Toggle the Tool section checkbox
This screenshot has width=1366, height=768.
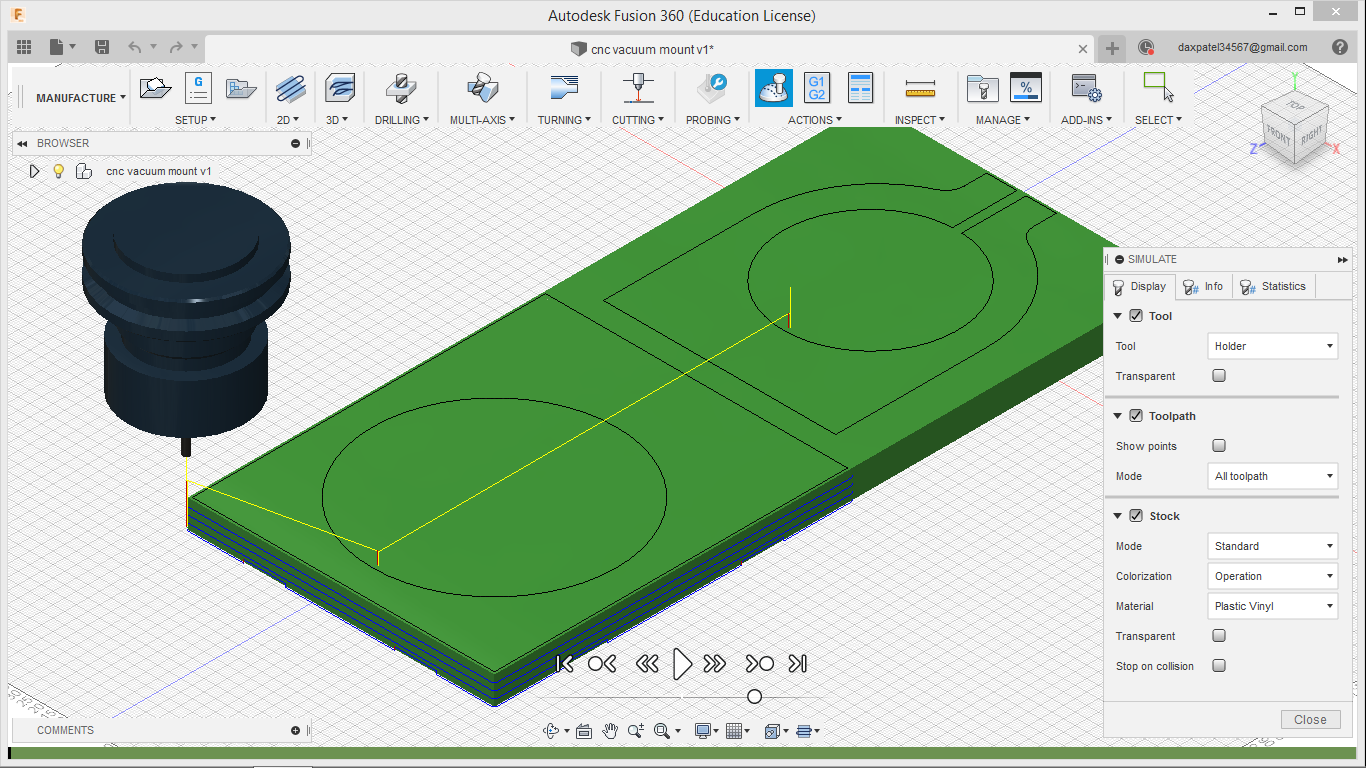(1136, 316)
